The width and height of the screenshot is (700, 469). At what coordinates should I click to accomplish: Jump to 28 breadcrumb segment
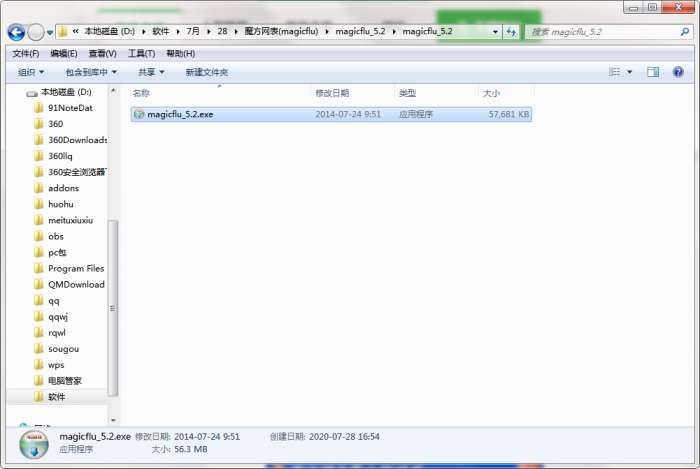click(x=222, y=31)
